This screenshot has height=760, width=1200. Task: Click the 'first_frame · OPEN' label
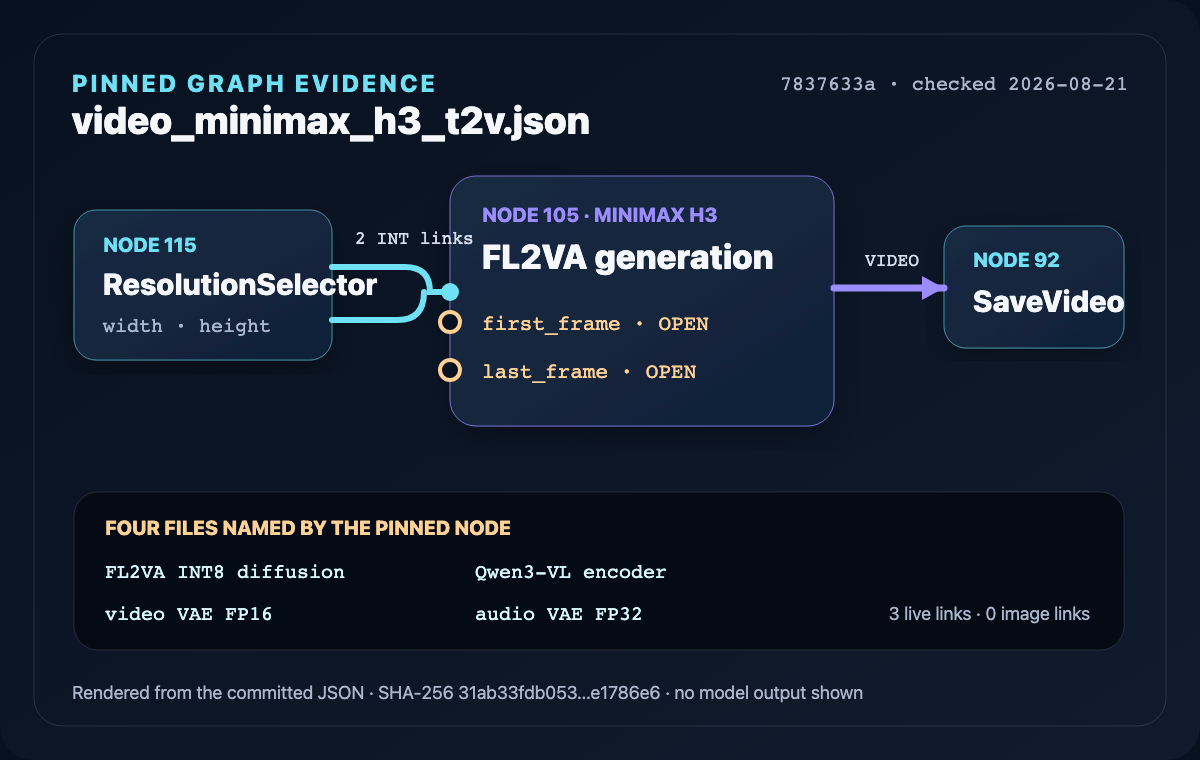[595, 324]
